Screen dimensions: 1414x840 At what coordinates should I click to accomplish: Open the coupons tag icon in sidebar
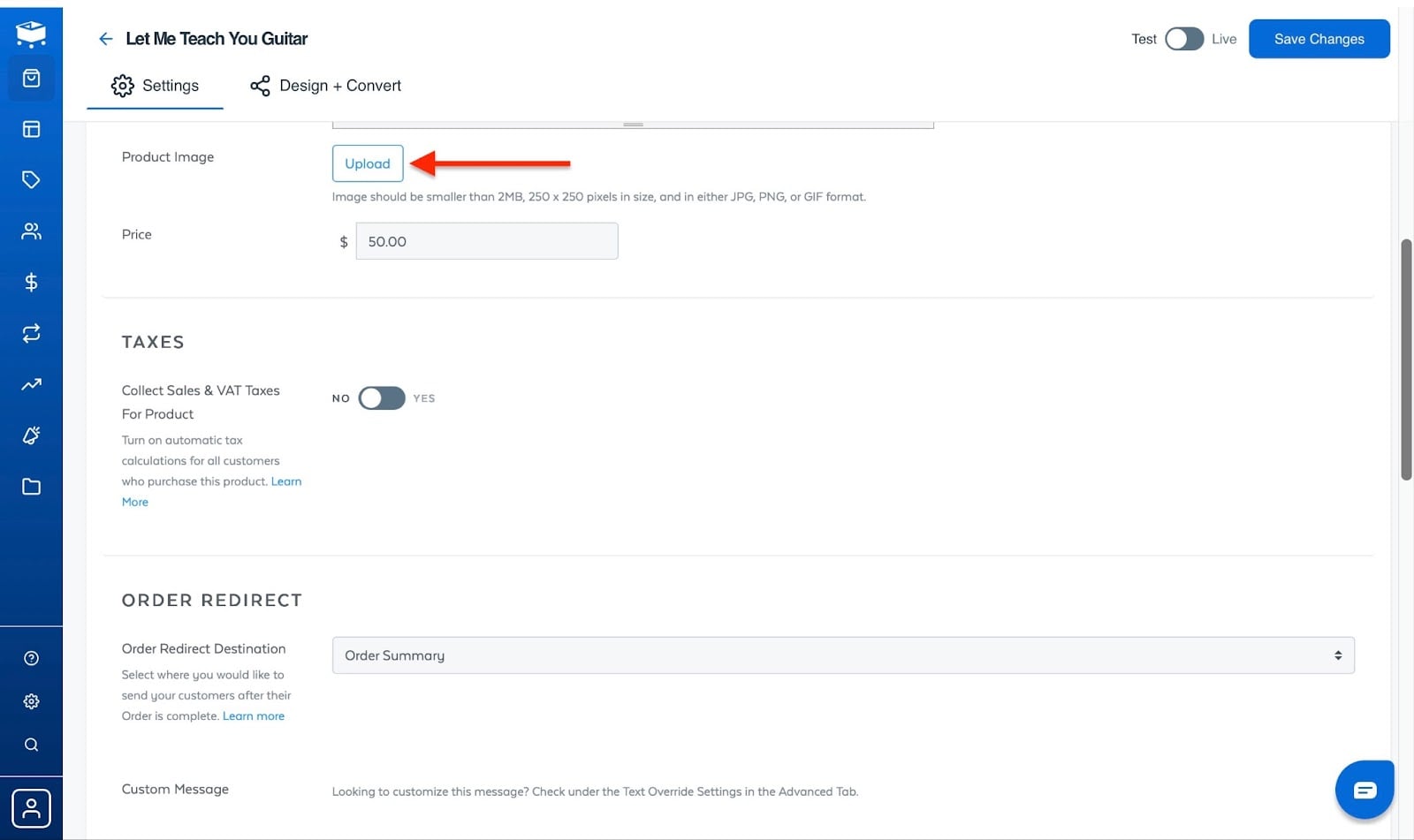point(31,180)
